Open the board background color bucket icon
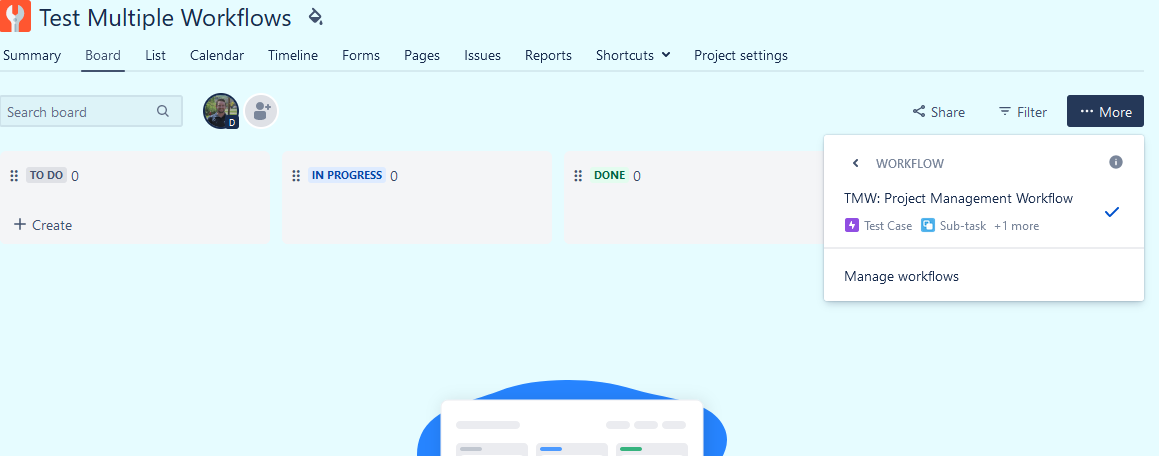 click(x=316, y=17)
